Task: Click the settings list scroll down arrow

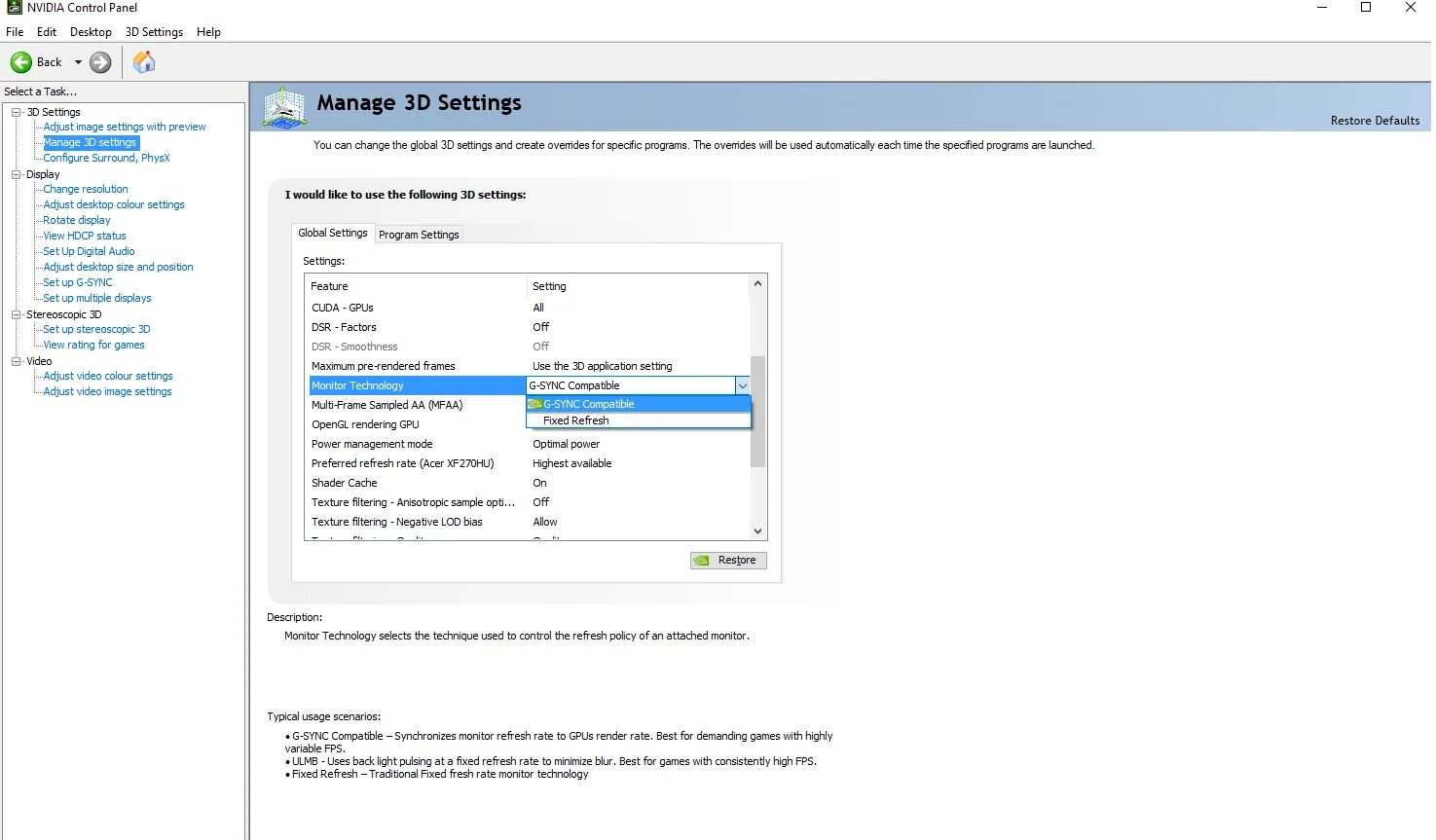Action: [758, 531]
